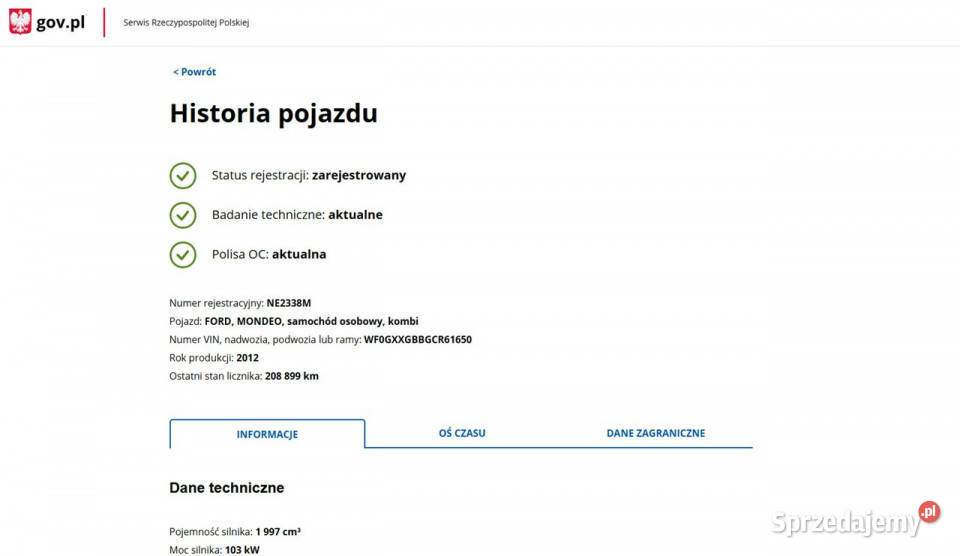Select the DANE ZAGRANICZNE tab
The width and height of the screenshot is (960, 556).
pyautogui.click(x=655, y=434)
